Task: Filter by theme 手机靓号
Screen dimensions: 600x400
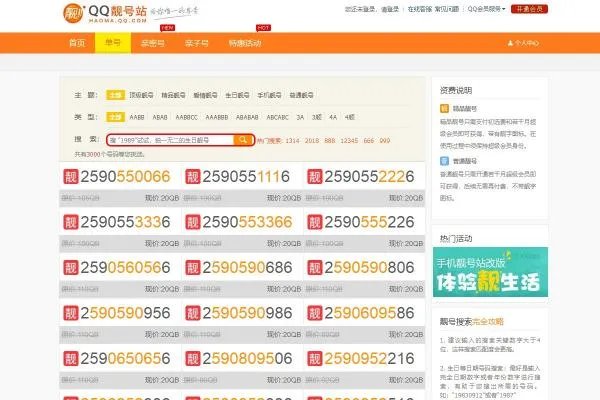Action: (x=269, y=95)
